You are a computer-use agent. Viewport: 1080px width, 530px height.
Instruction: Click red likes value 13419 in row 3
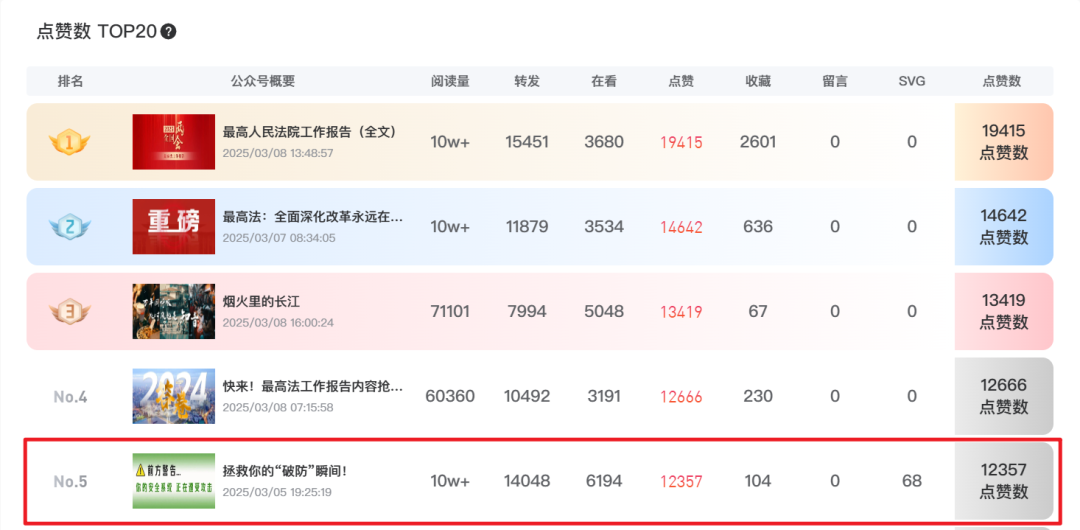point(681,312)
